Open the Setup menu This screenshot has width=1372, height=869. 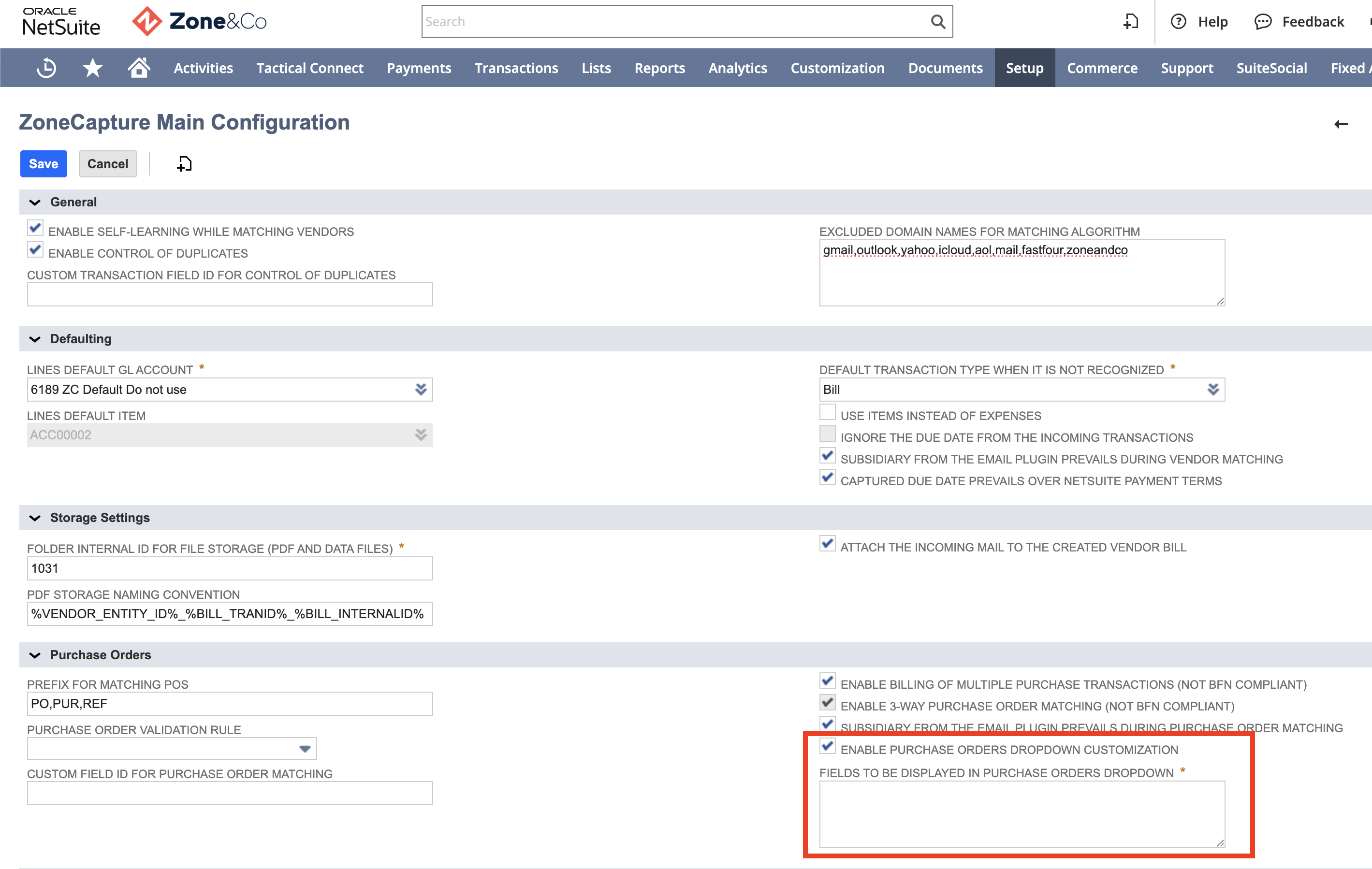click(1024, 68)
